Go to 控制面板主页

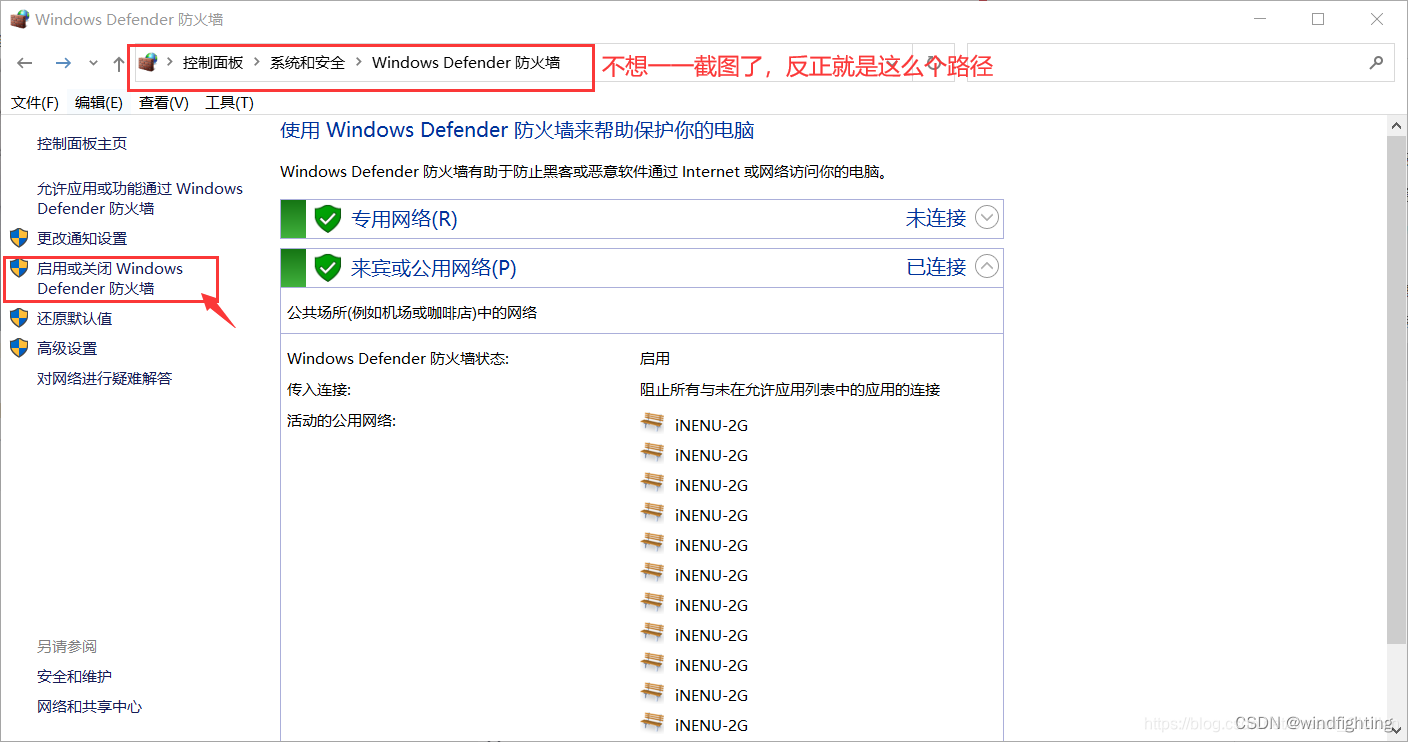pos(82,143)
